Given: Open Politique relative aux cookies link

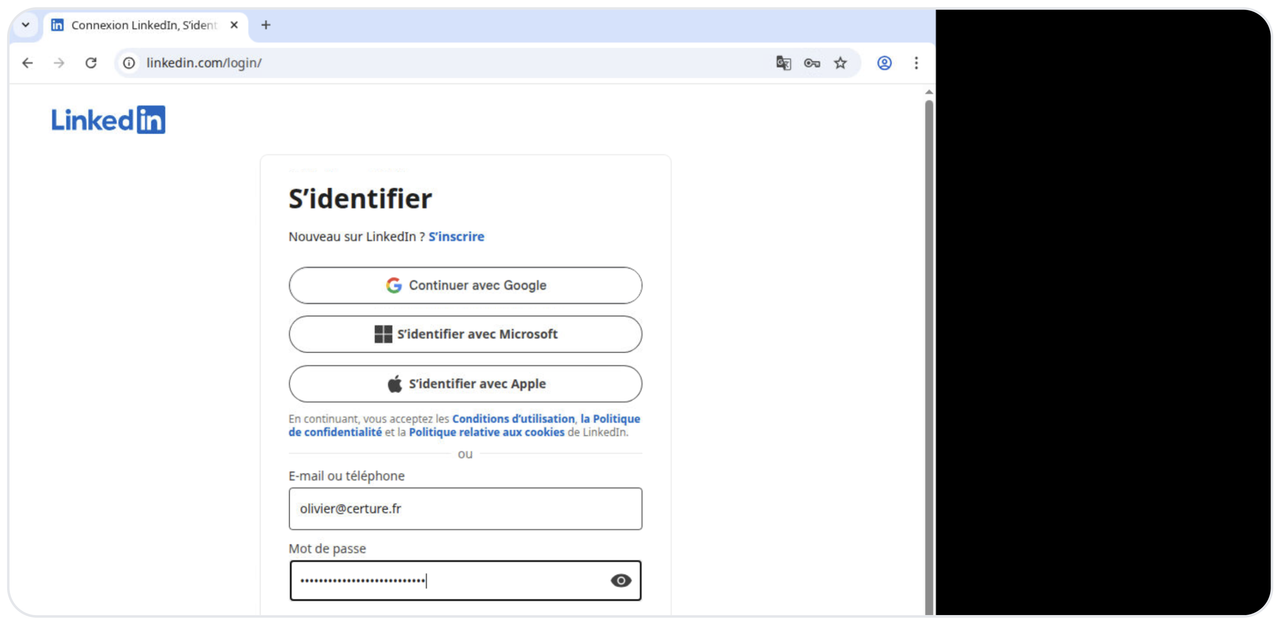Looking at the screenshot, I should pyautogui.click(x=486, y=433).
